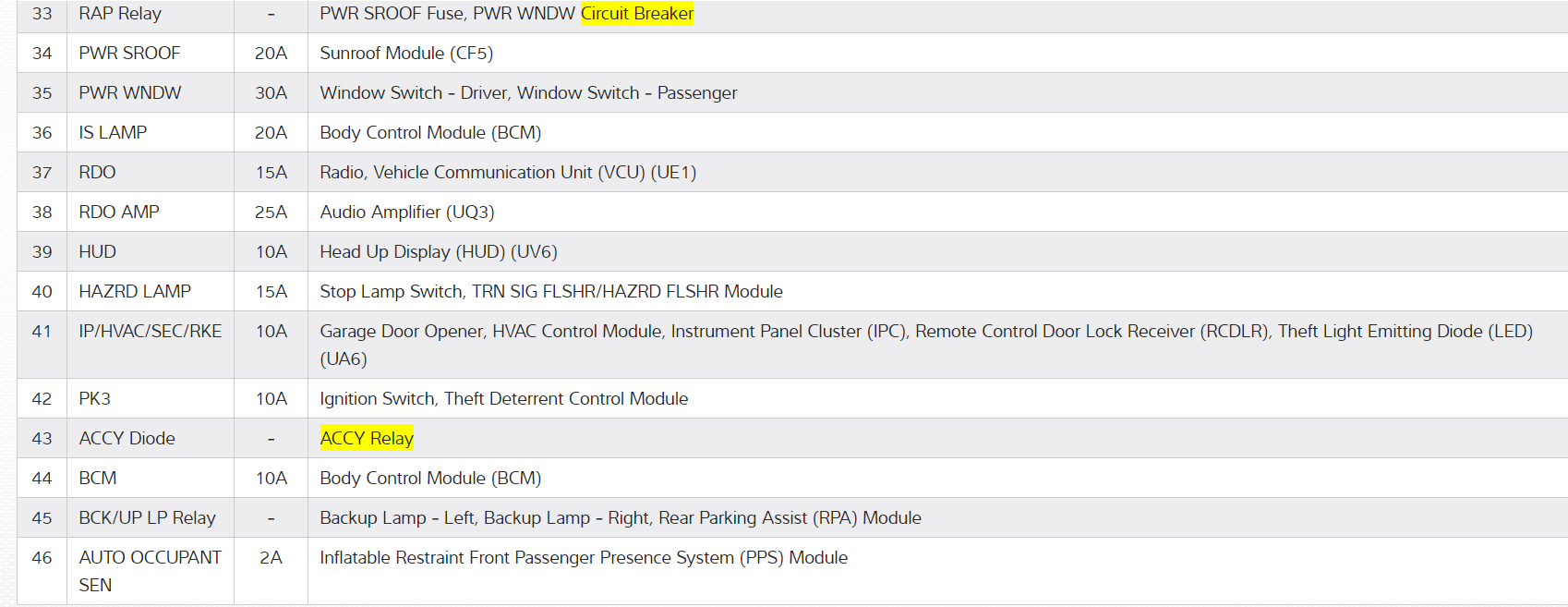Click the "BCK/UP LP Relay" fuse name
The height and width of the screenshot is (607, 1568).
pyautogui.click(x=147, y=518)
